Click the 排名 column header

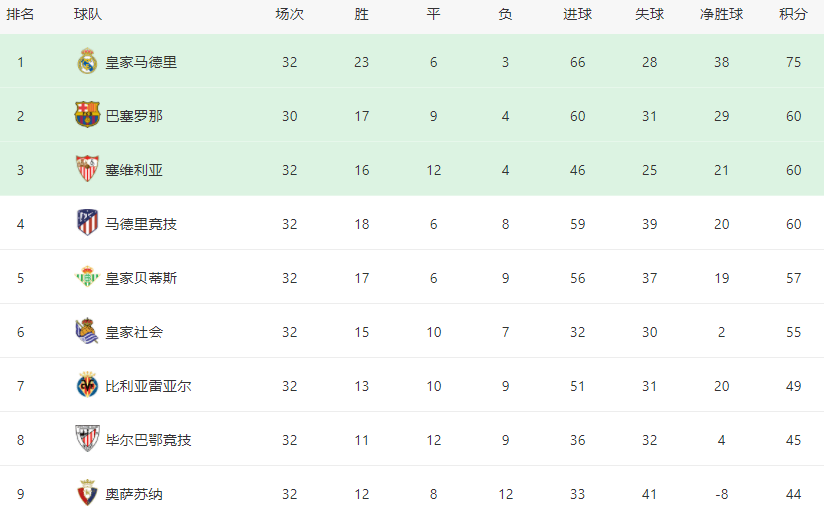click(20, 15)
